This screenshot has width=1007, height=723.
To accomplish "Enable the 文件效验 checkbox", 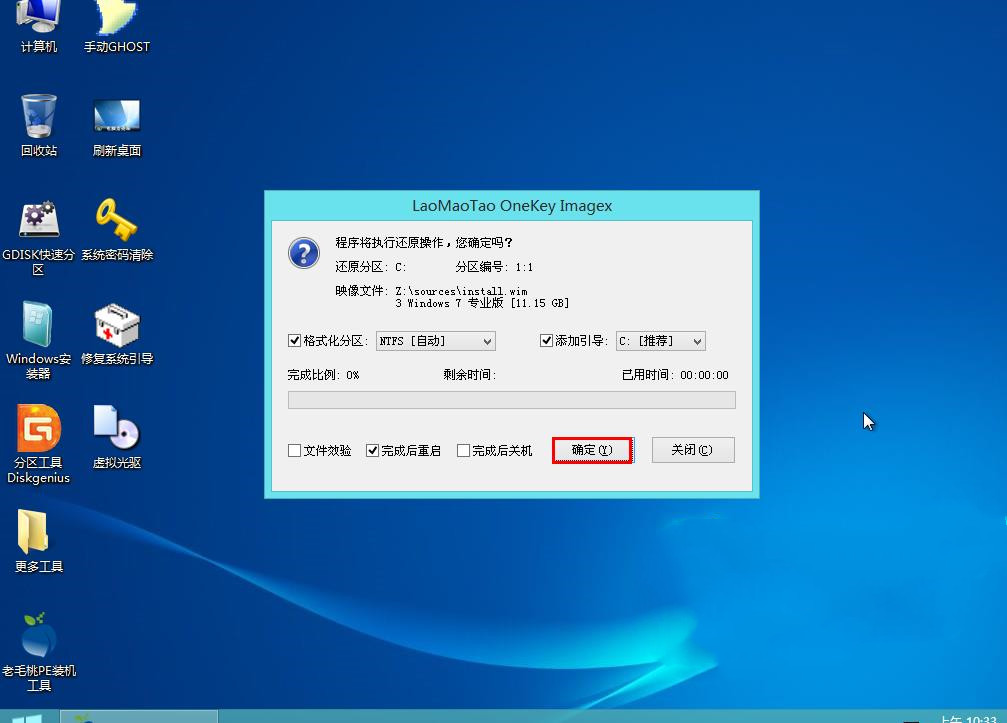I will [x=294, y=450].
